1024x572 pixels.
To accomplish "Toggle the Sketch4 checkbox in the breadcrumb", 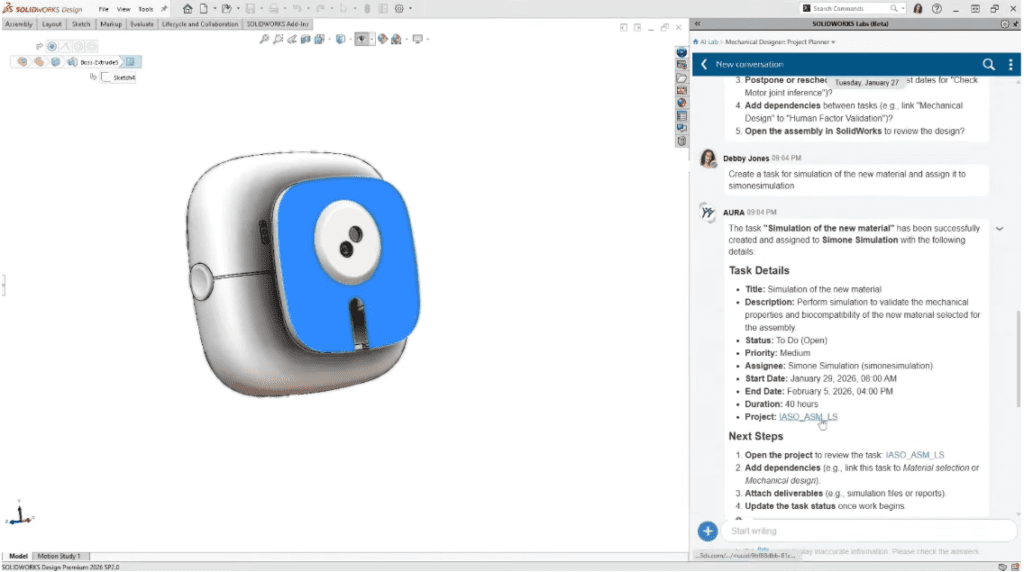I will coord(107,77).
